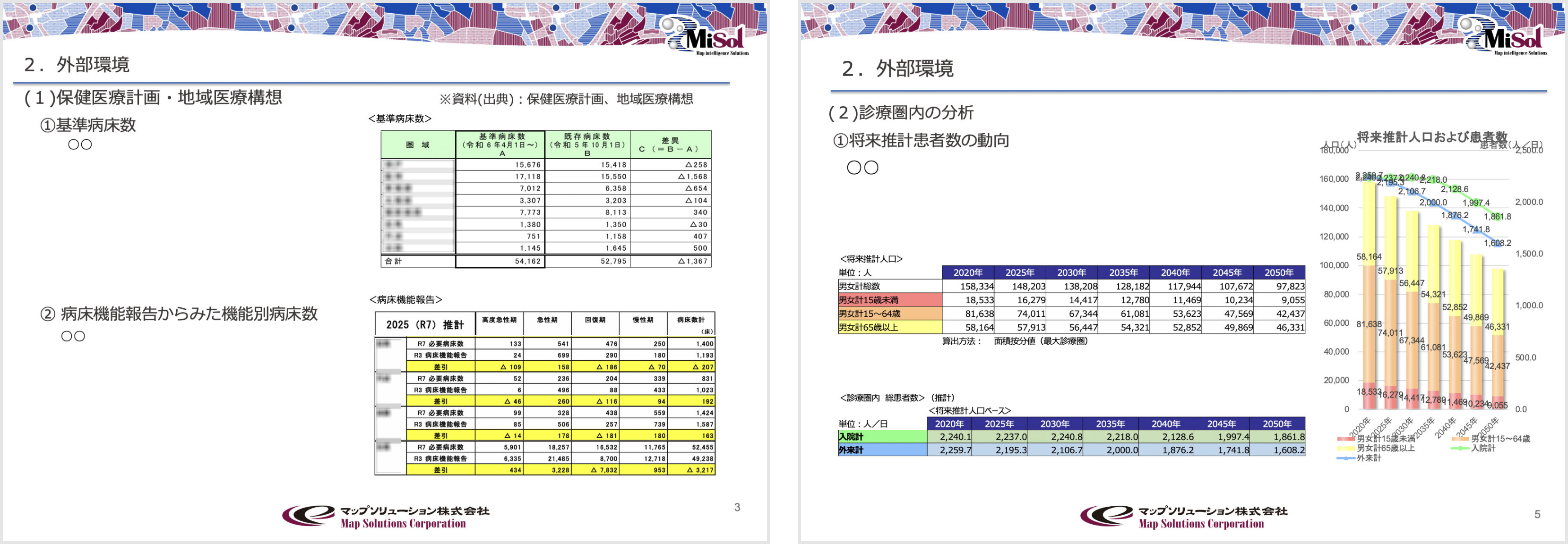The width and height of the screenshot is (1568, 544).
Task: Click the orange 男女計15~64歳 legend marker
Action: (1460, 439)
